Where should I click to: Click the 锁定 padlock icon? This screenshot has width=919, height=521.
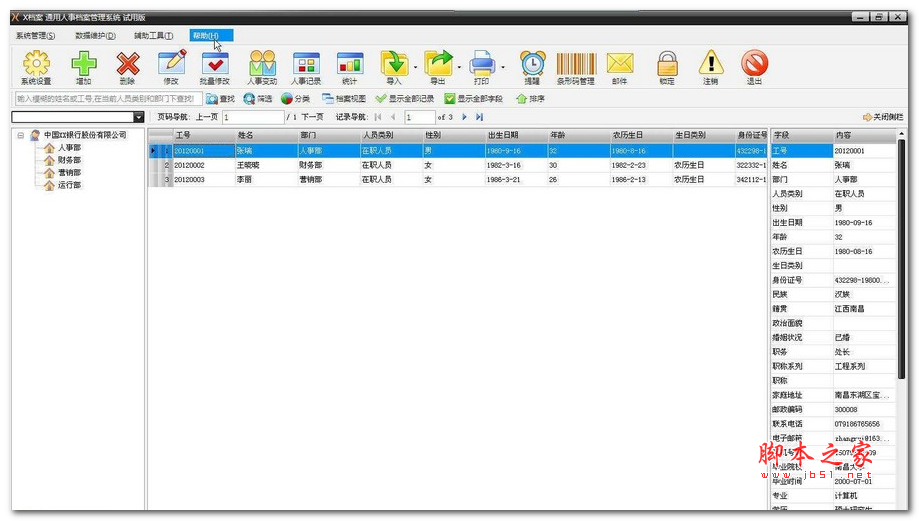667,67
